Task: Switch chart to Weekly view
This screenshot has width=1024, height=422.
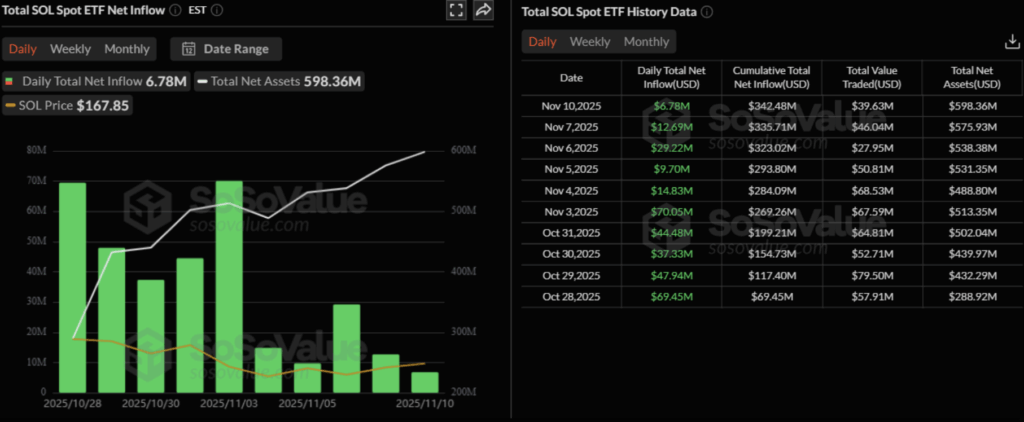Action: tap(70, 49)
